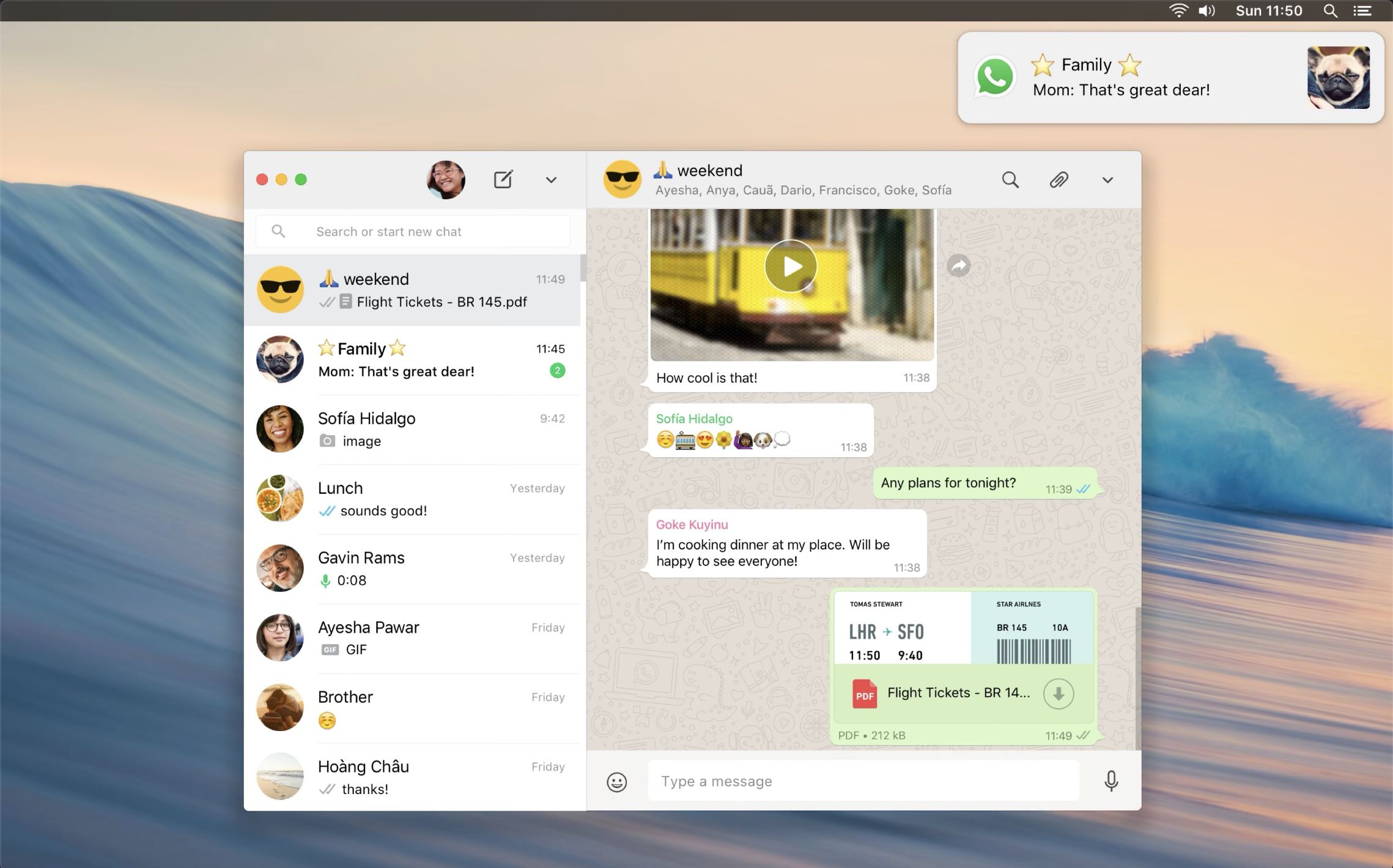Expand the top-right overflow menu chevron

click(1107, 180)
